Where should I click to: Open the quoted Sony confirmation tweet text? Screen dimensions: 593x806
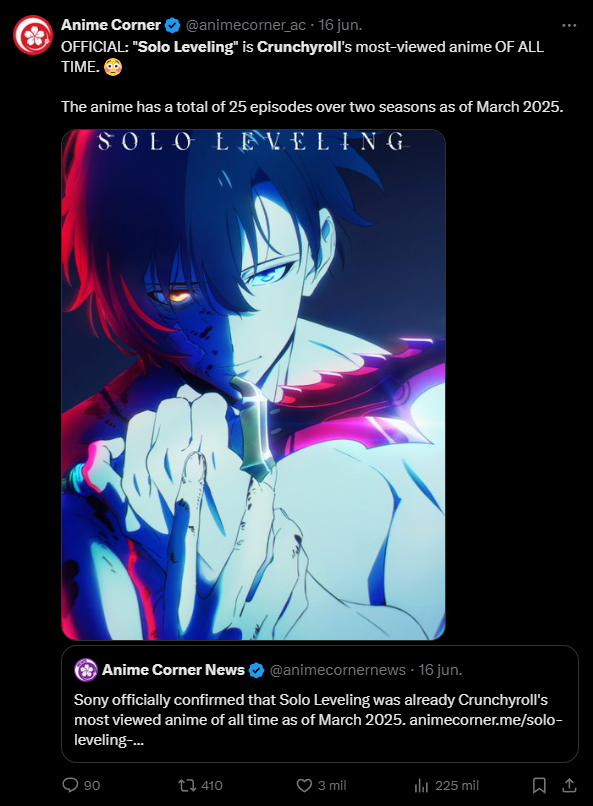coord(319,720)
